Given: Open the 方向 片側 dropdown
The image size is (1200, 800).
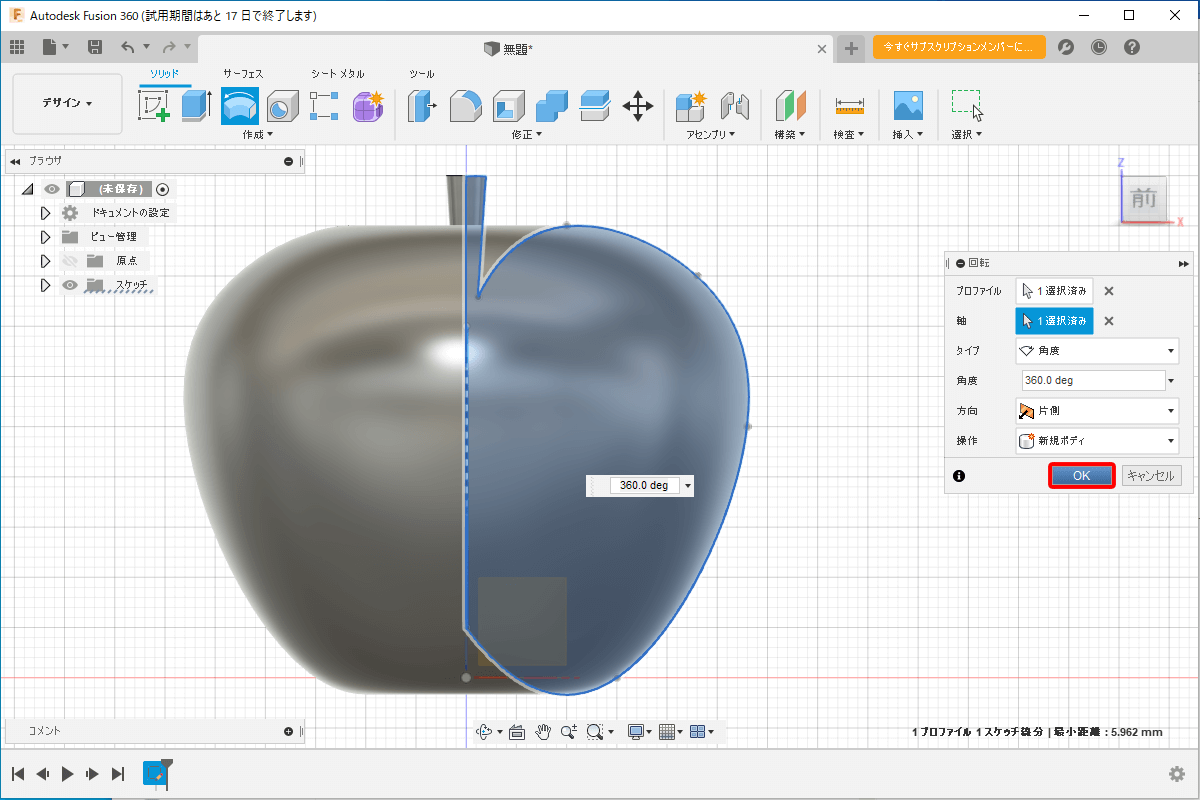Looking at the screenshot, I should click(1097, 411).
